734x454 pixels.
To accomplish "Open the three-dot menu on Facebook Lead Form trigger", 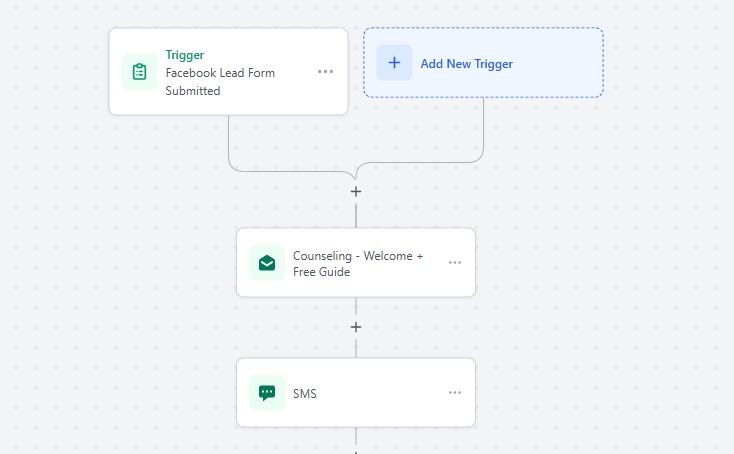I will [325, 72].
